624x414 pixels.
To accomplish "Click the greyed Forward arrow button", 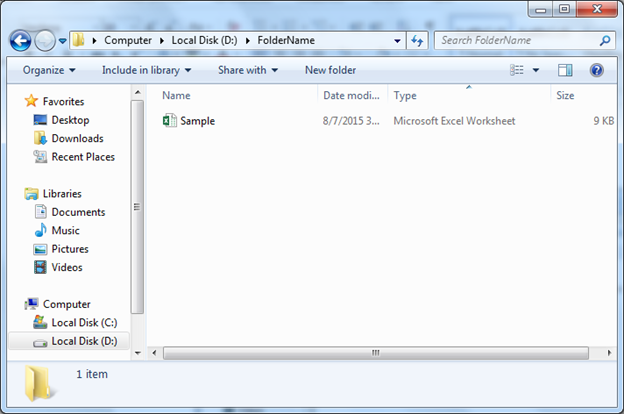I will (45, 41).
